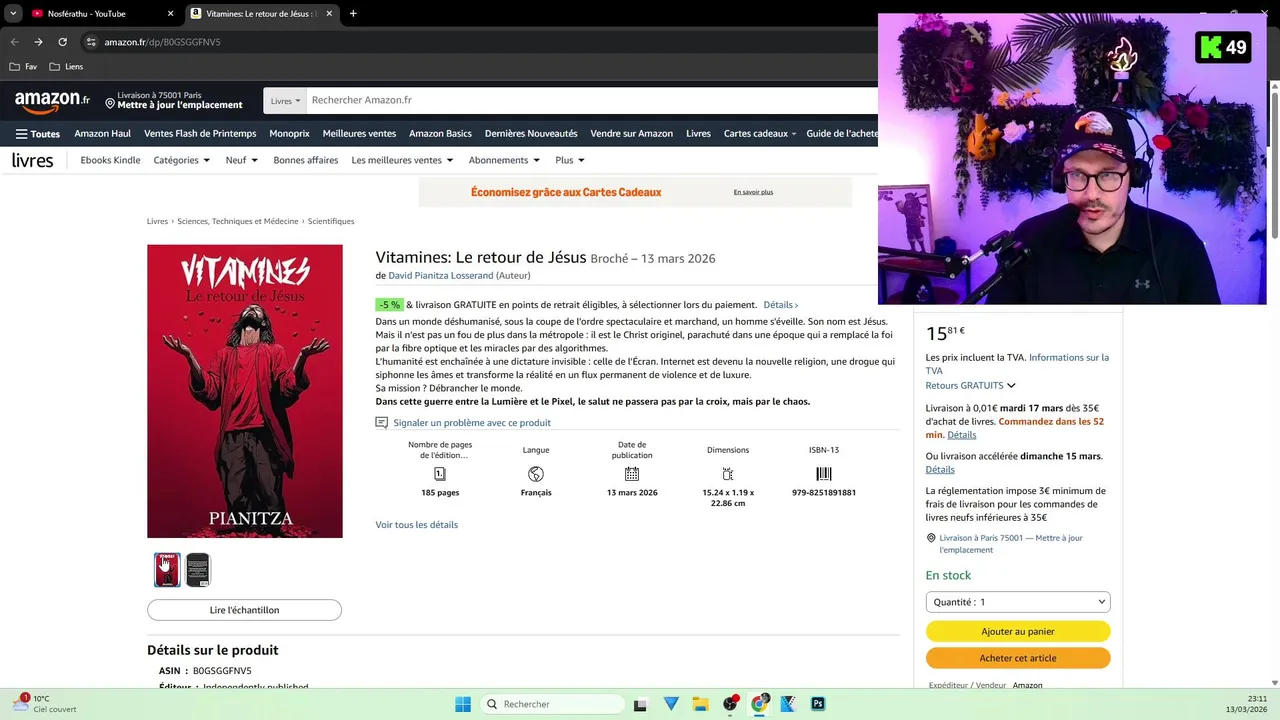Screen dimensions: 1280x720
Task: Open the Fav bookmarks folder
Action: pos(24,67)
